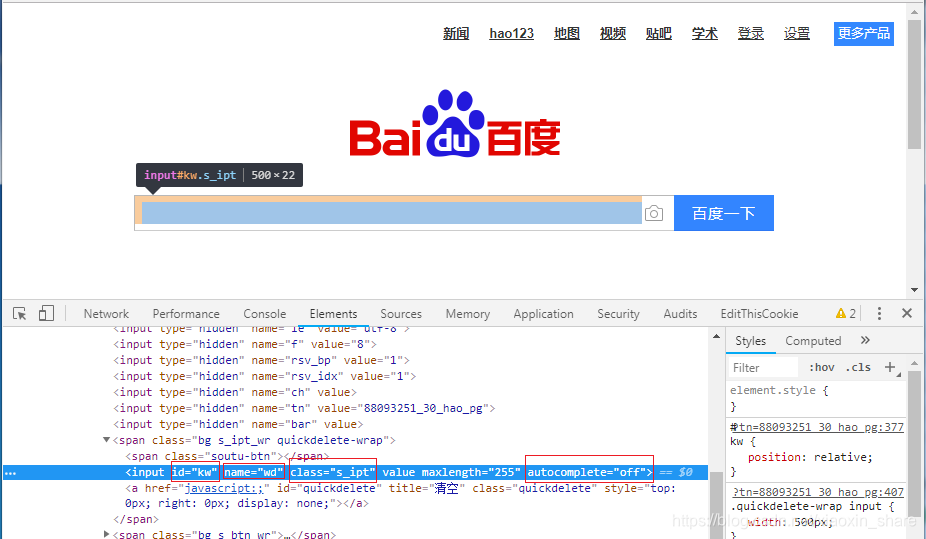Select the input name="ch" row
The height and width of the screenshot is (539, 926).
235,392
